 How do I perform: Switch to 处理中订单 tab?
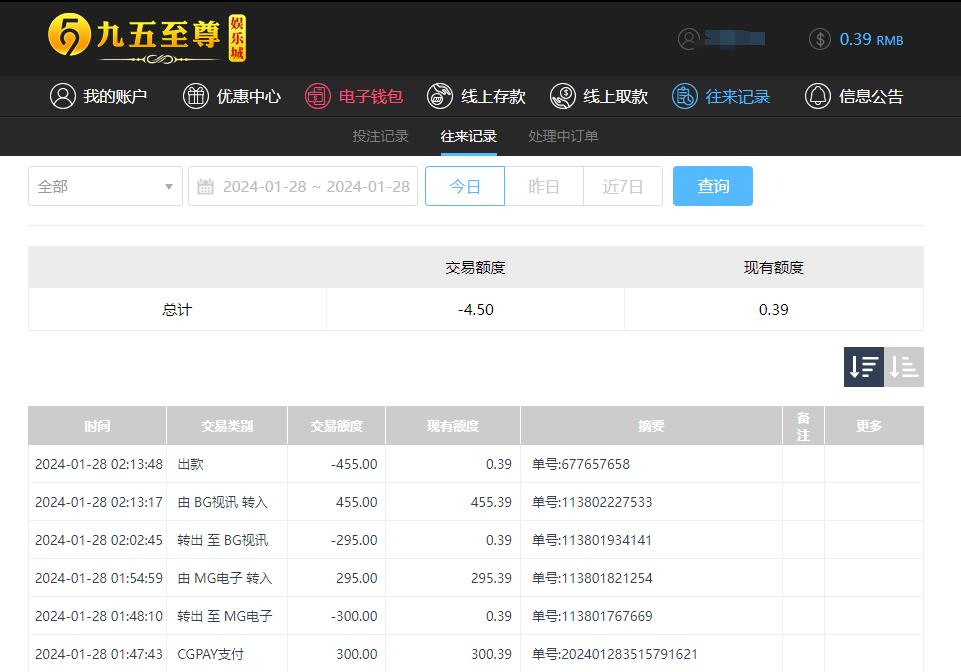pos(563,136)
